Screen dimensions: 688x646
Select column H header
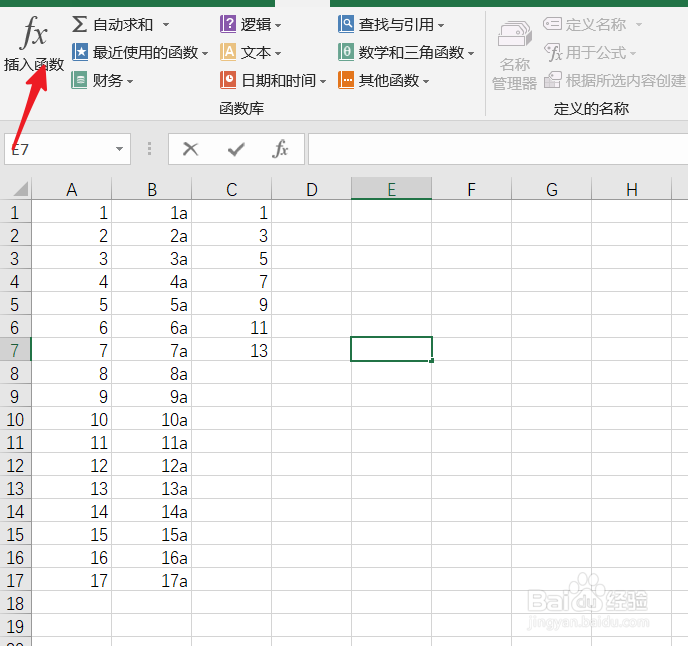coord(631,190)
